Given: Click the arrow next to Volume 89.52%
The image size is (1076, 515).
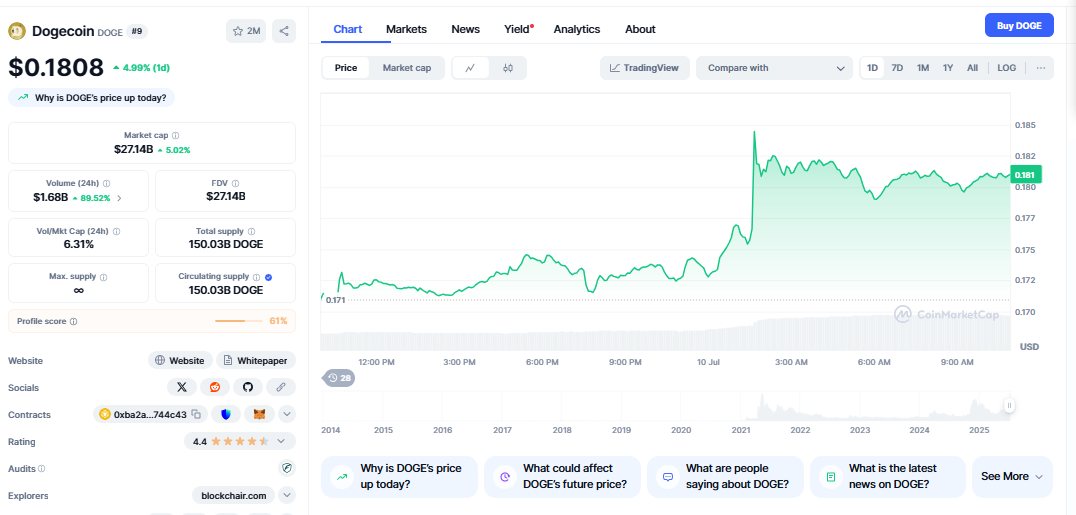Looking at the screenshot, I should 119,198.
